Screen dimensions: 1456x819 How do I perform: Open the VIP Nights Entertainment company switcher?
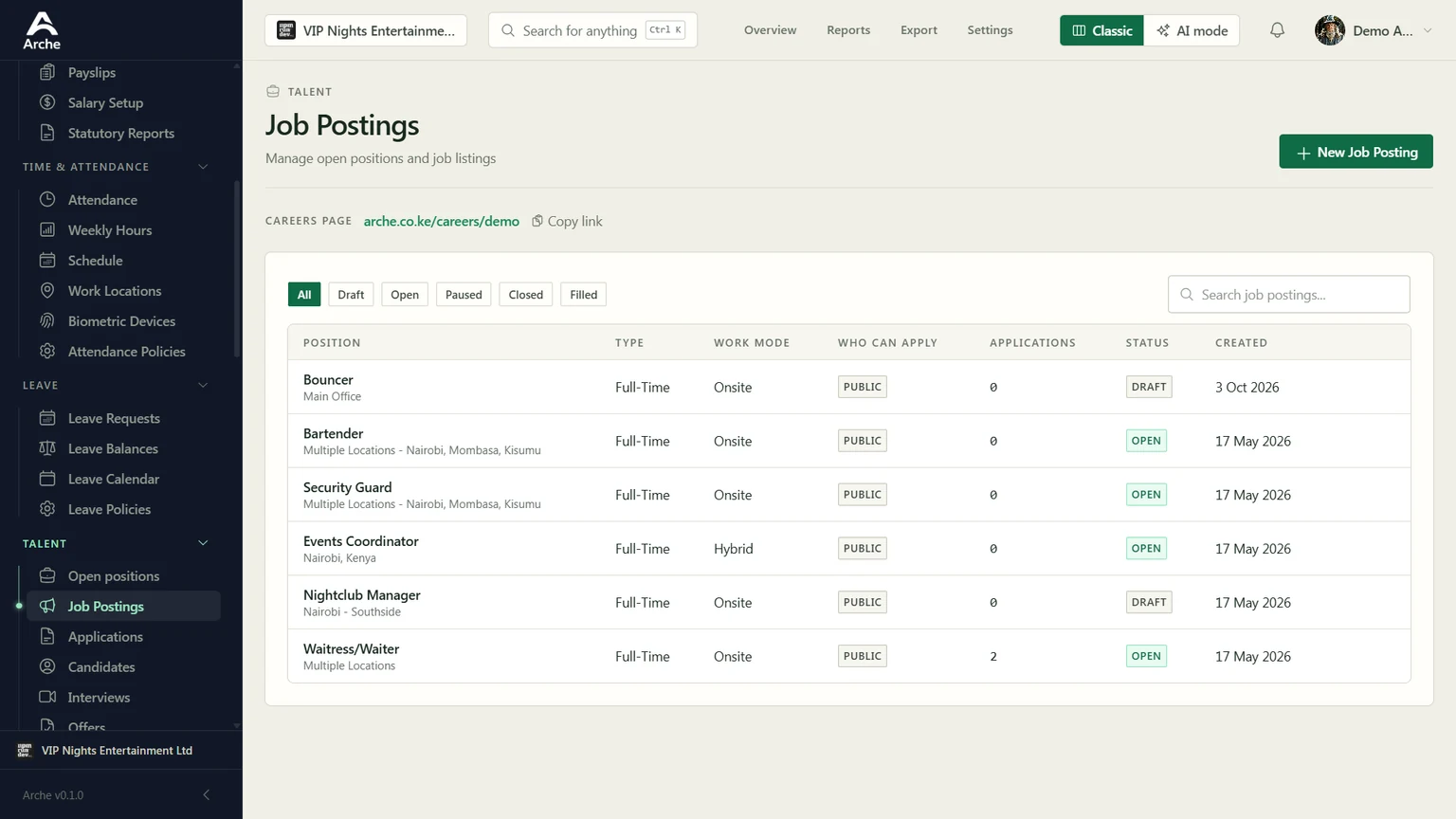(366, 30)
